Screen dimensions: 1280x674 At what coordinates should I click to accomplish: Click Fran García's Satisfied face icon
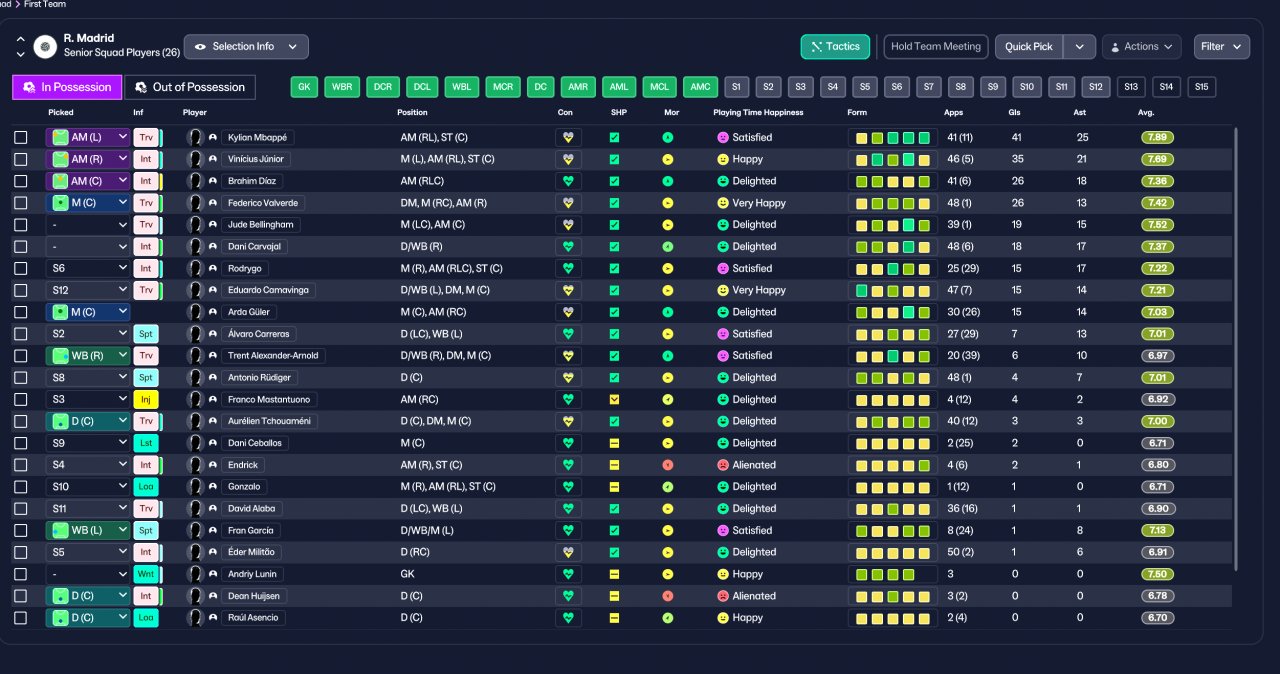[722, 530]
